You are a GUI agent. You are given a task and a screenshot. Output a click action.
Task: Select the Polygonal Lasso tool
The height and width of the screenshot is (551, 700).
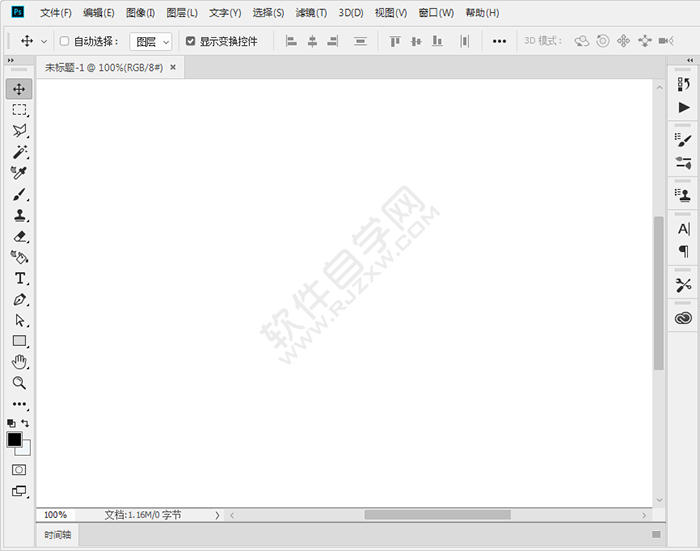coord(19,131)
